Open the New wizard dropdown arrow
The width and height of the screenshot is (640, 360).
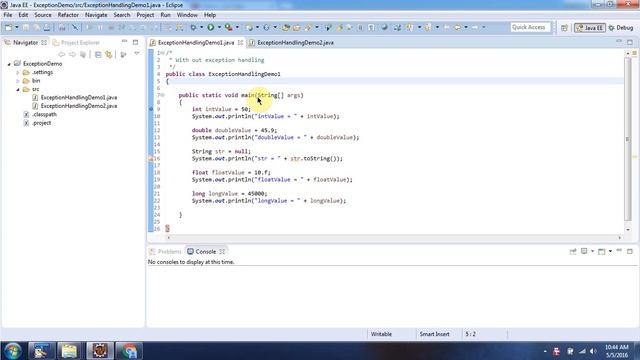pos(17,27)
